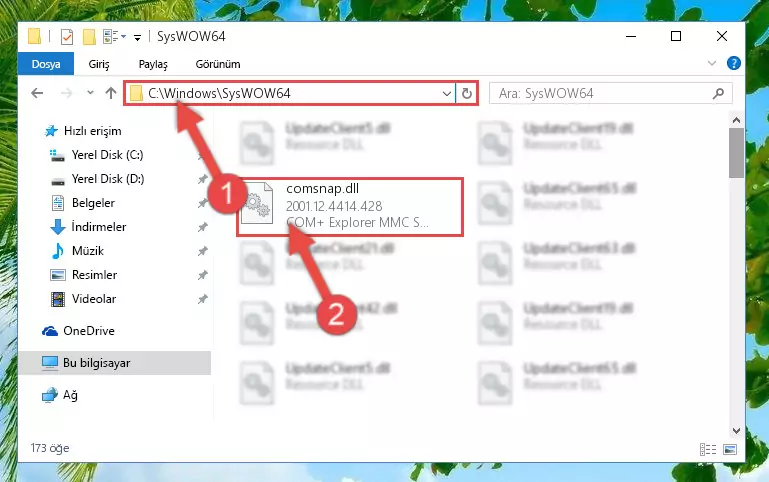Click the title bar folder icon
This screenshot has width=769, height=482.
pyautogui.click(x=34, y=36)
